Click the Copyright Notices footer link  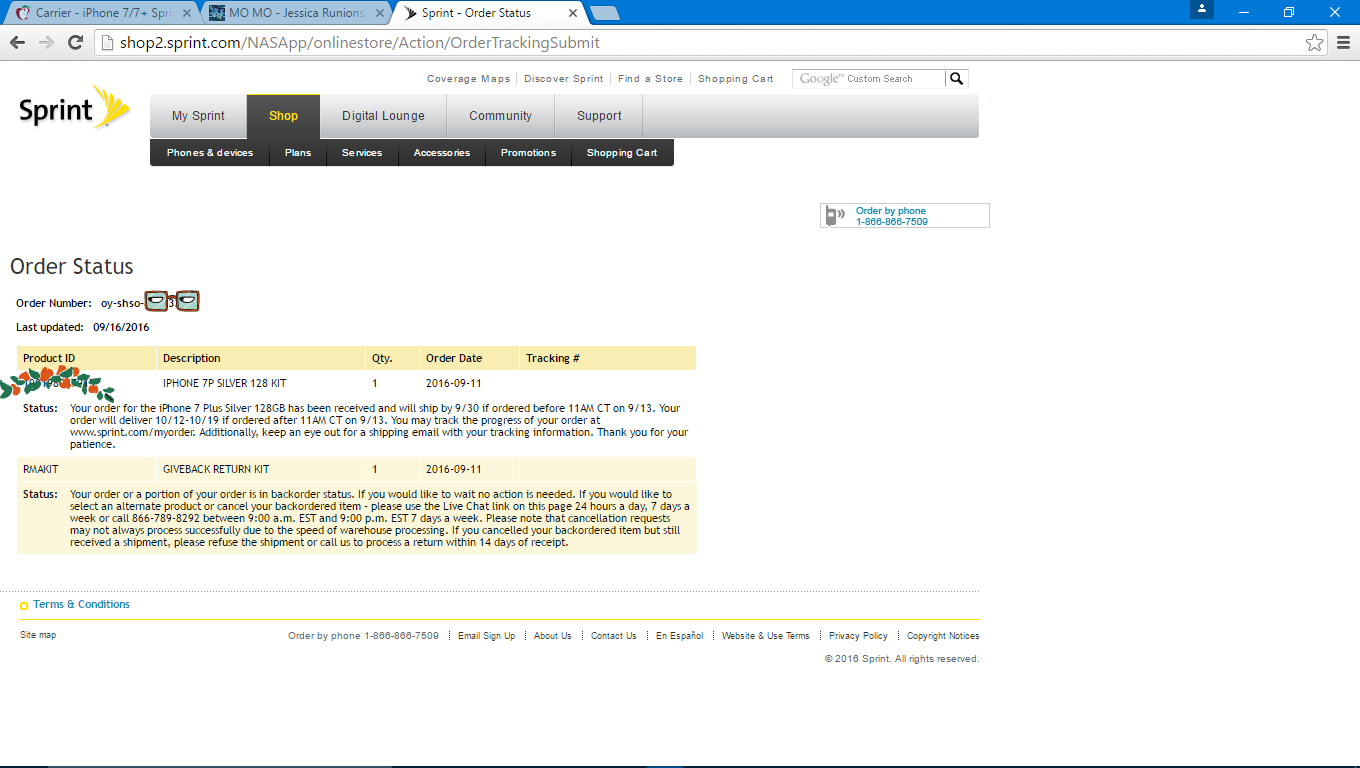[x=943, y=636]
